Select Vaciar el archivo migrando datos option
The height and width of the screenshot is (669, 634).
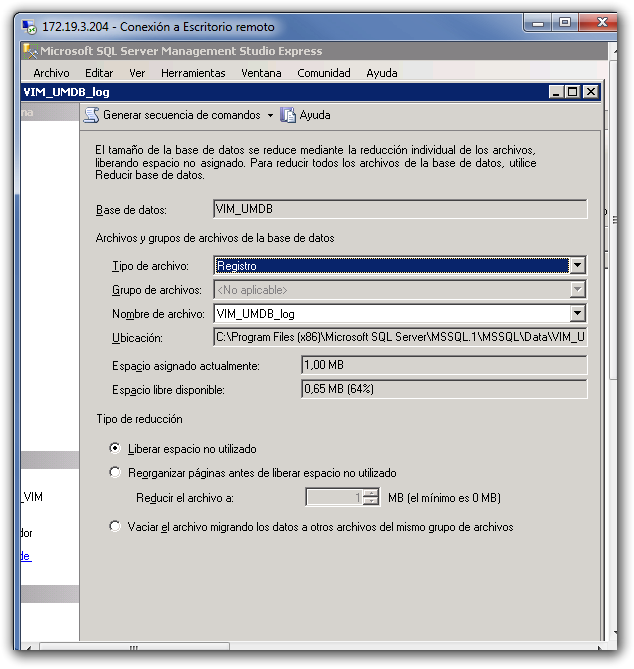[x=116, y=526]
